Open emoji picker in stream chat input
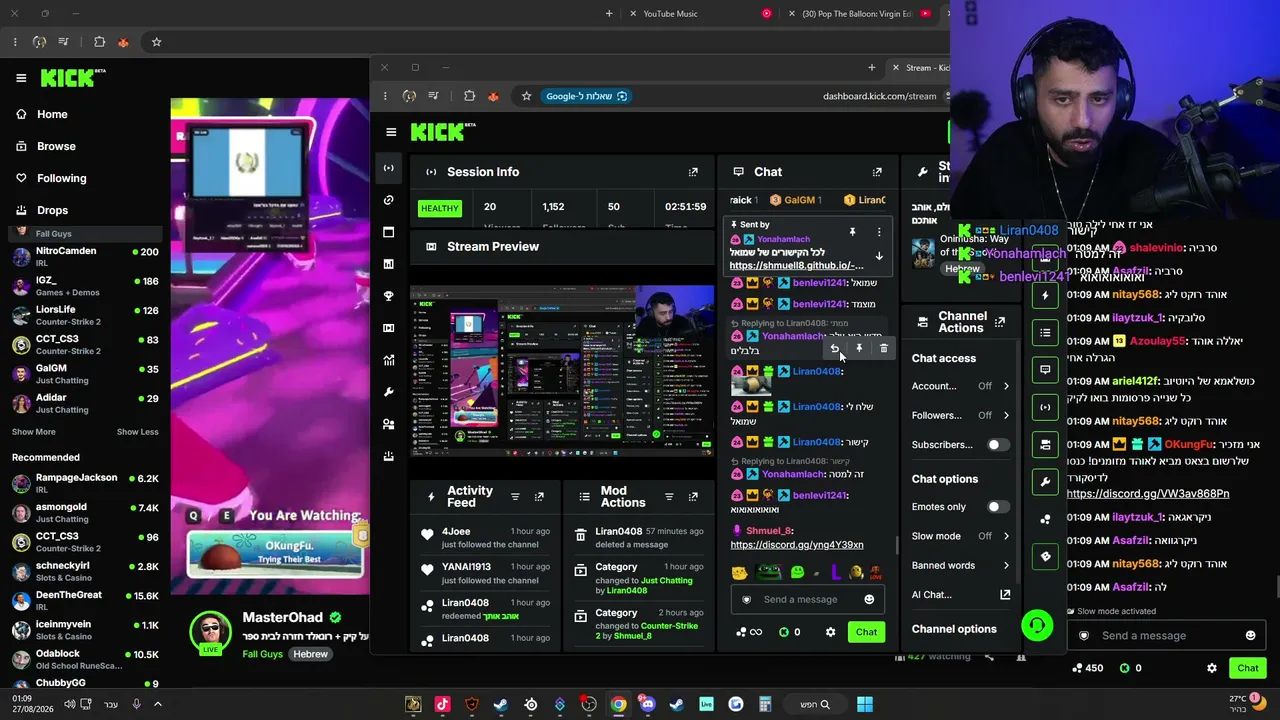 pyautogui.click(x=1250, y=636)
